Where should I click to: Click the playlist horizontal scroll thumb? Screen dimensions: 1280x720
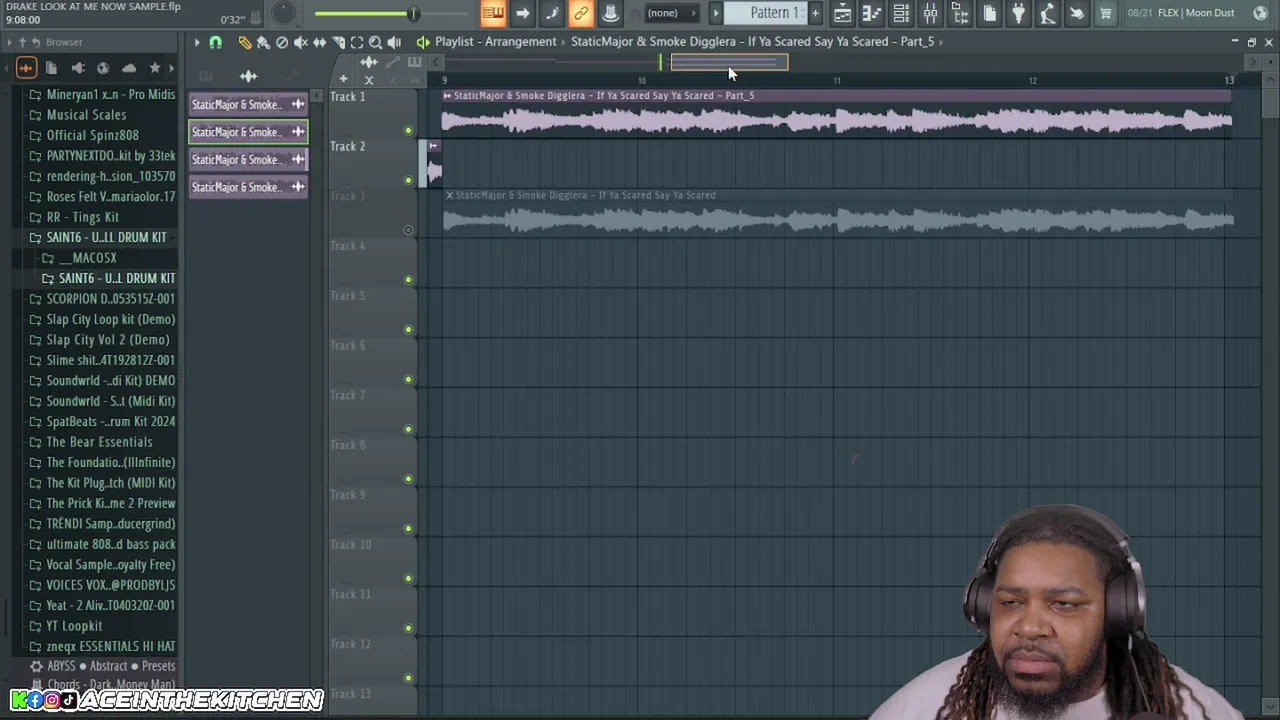pyautogui.click(x=729, y=62)
